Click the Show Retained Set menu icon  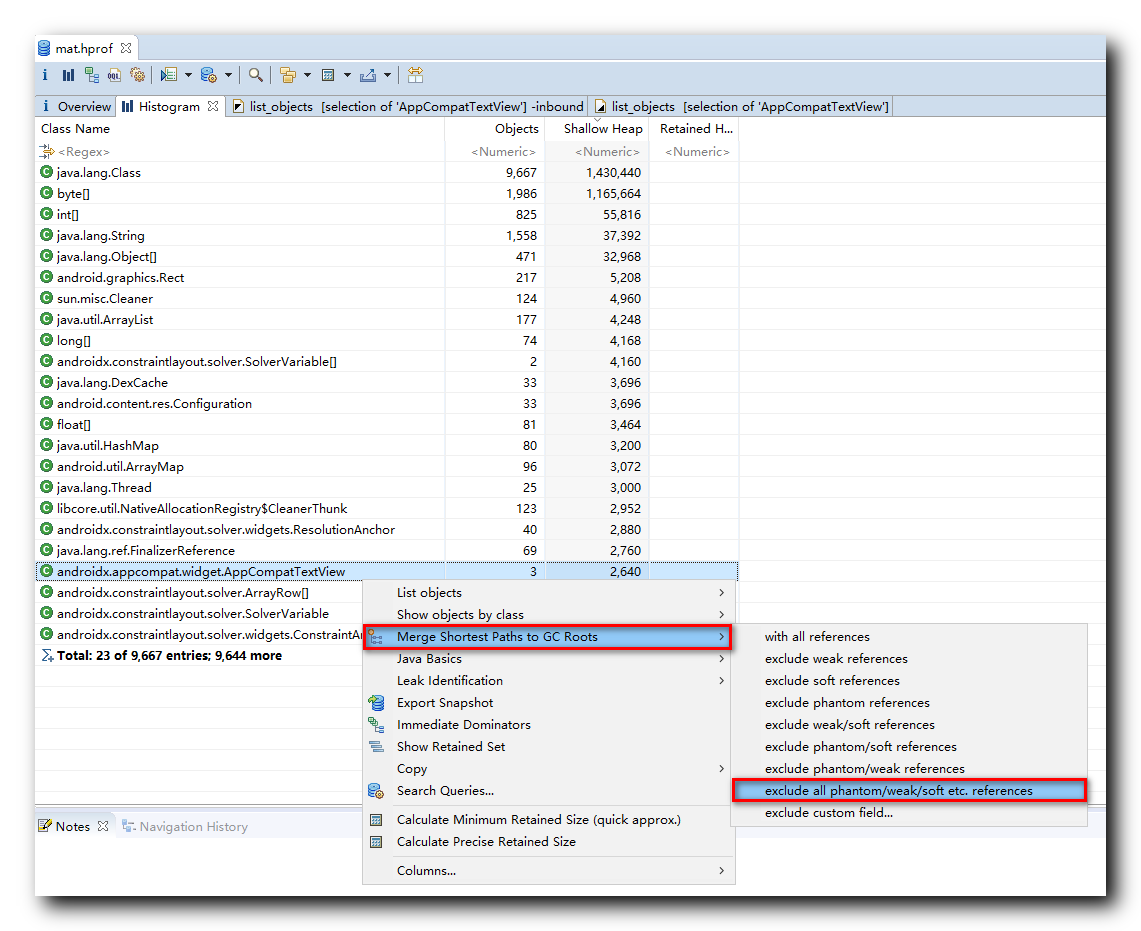[376, 747]
